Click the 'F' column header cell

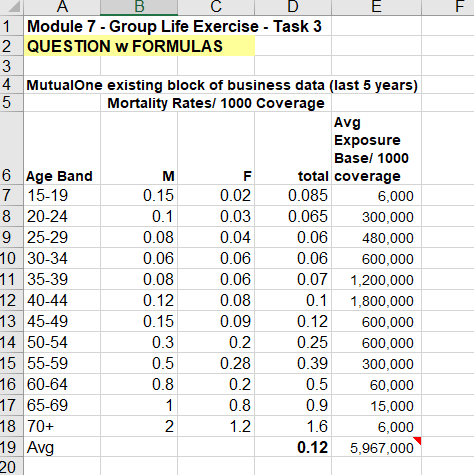[x=216, y=148]
